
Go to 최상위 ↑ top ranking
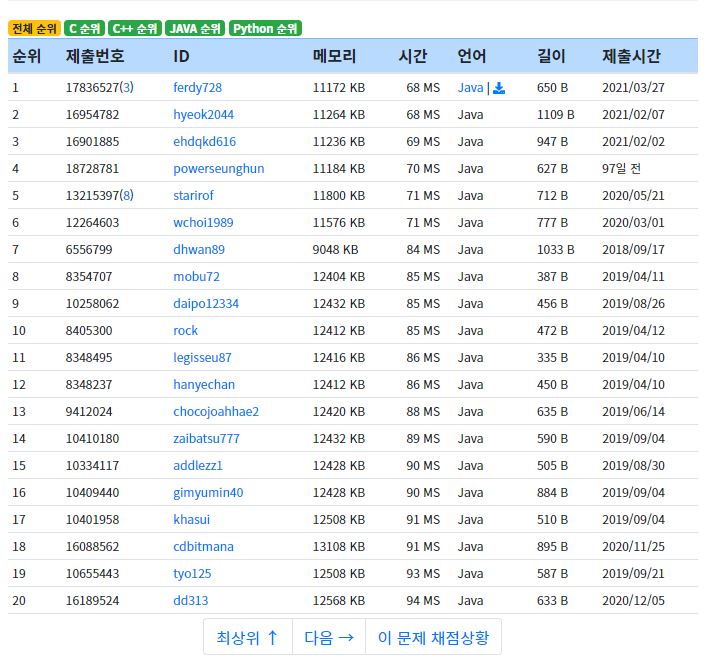(x=248, y=638)
